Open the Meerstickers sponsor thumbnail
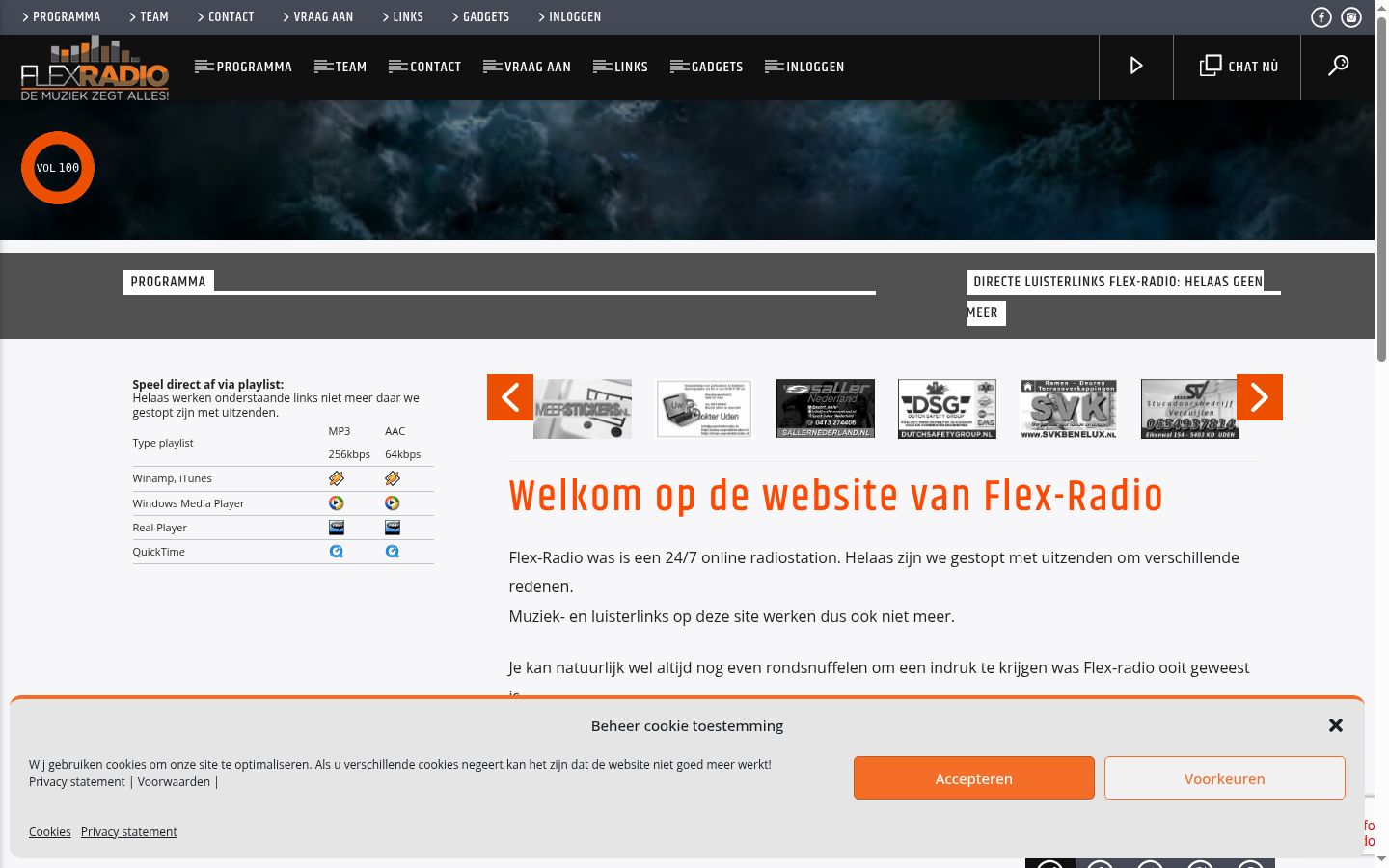Screen dimensions: 1389x868 point(583,409)
